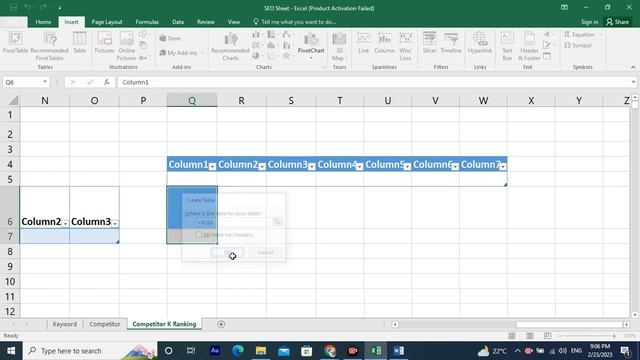Click the PivotTable icon
This screenshot has width=640, height=360.
[15, 42]
